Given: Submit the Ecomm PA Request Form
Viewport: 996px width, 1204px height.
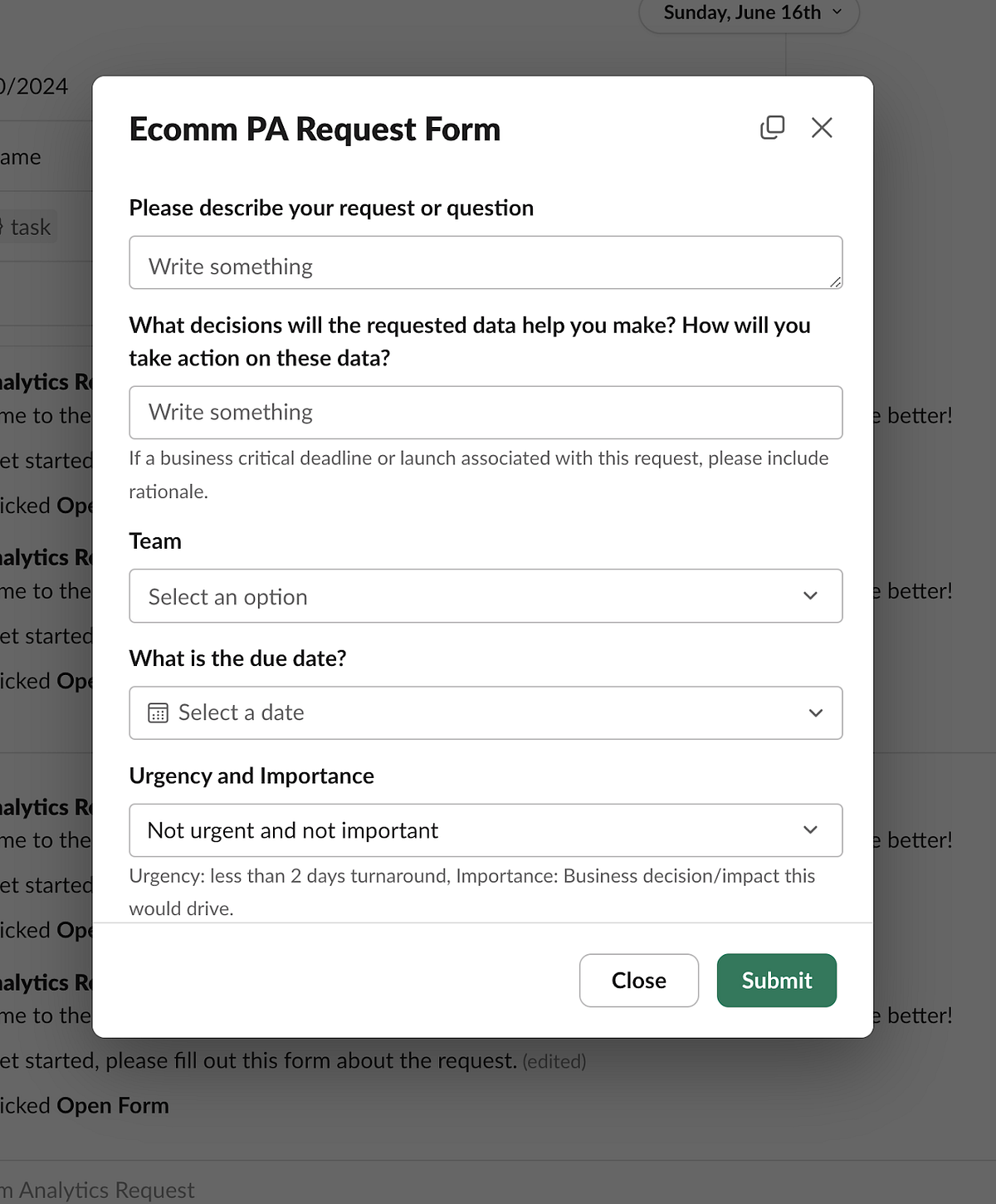Looking at the screenshot, I should 776,981.
